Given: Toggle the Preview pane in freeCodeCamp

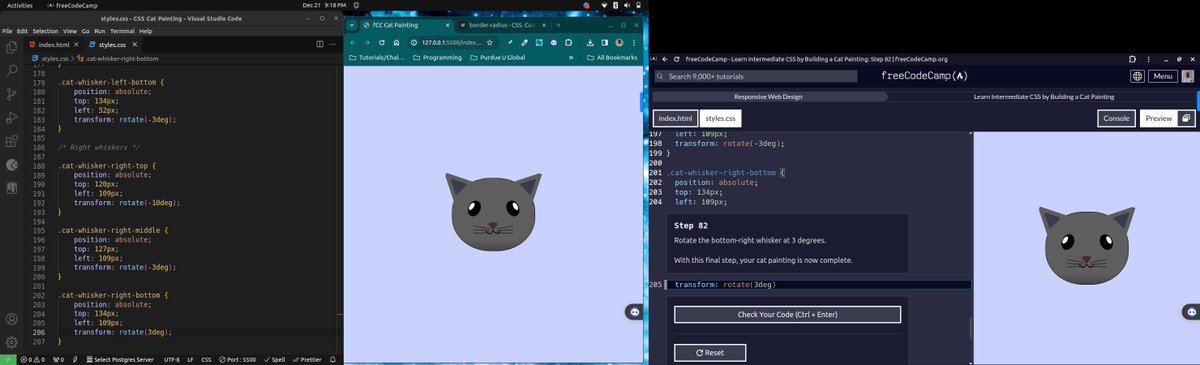Looking at the screenshot, I should click(1158, 118).
